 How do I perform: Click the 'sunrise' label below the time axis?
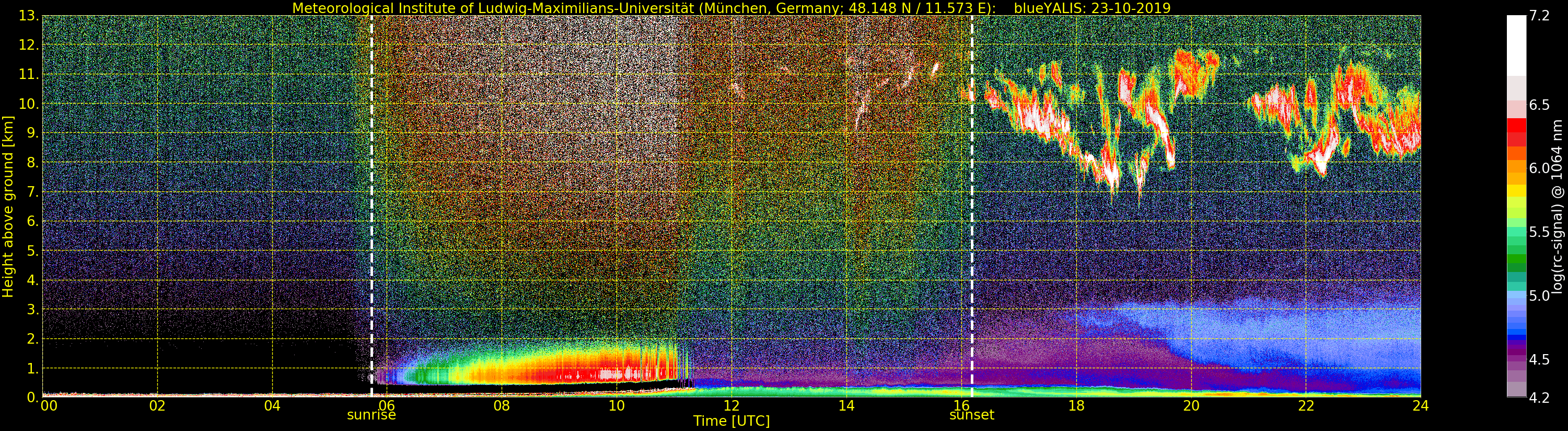[371, 415]
